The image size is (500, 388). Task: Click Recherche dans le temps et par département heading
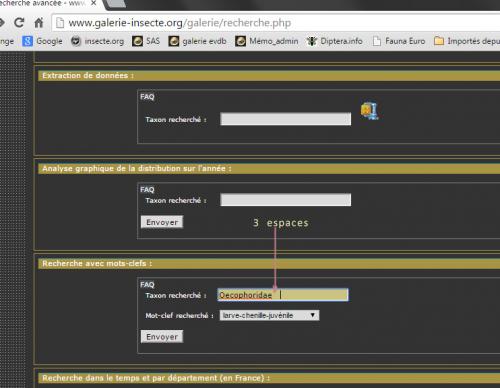pyautogui.click(x=156, y=378)
